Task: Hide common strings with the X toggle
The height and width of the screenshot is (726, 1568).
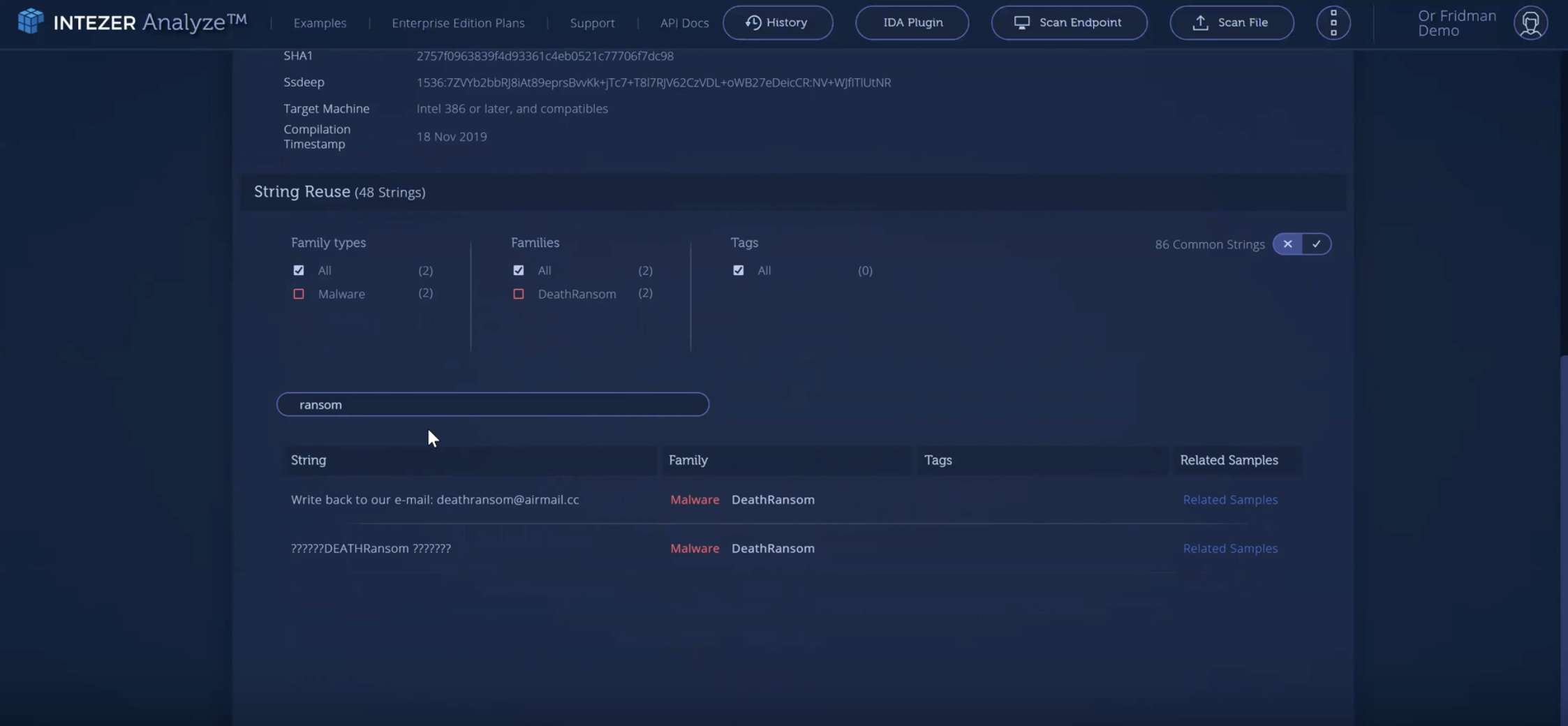Action: point(1287,244)
